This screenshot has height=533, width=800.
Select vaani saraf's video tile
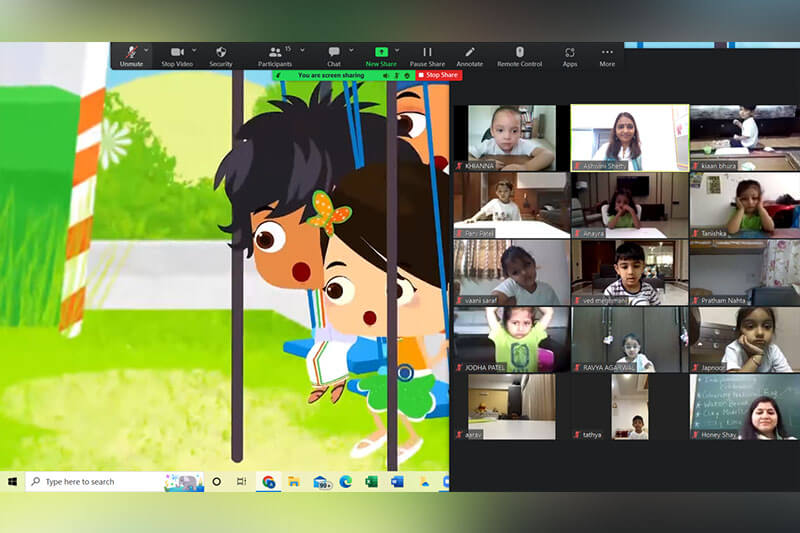tap(512, 272)
